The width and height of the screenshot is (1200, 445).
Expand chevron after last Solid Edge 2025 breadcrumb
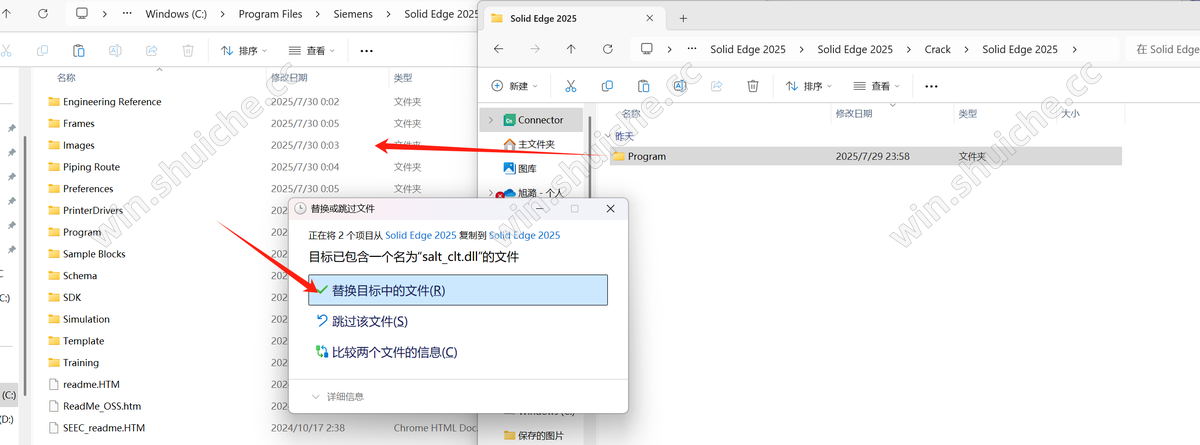pos(1075,49)
